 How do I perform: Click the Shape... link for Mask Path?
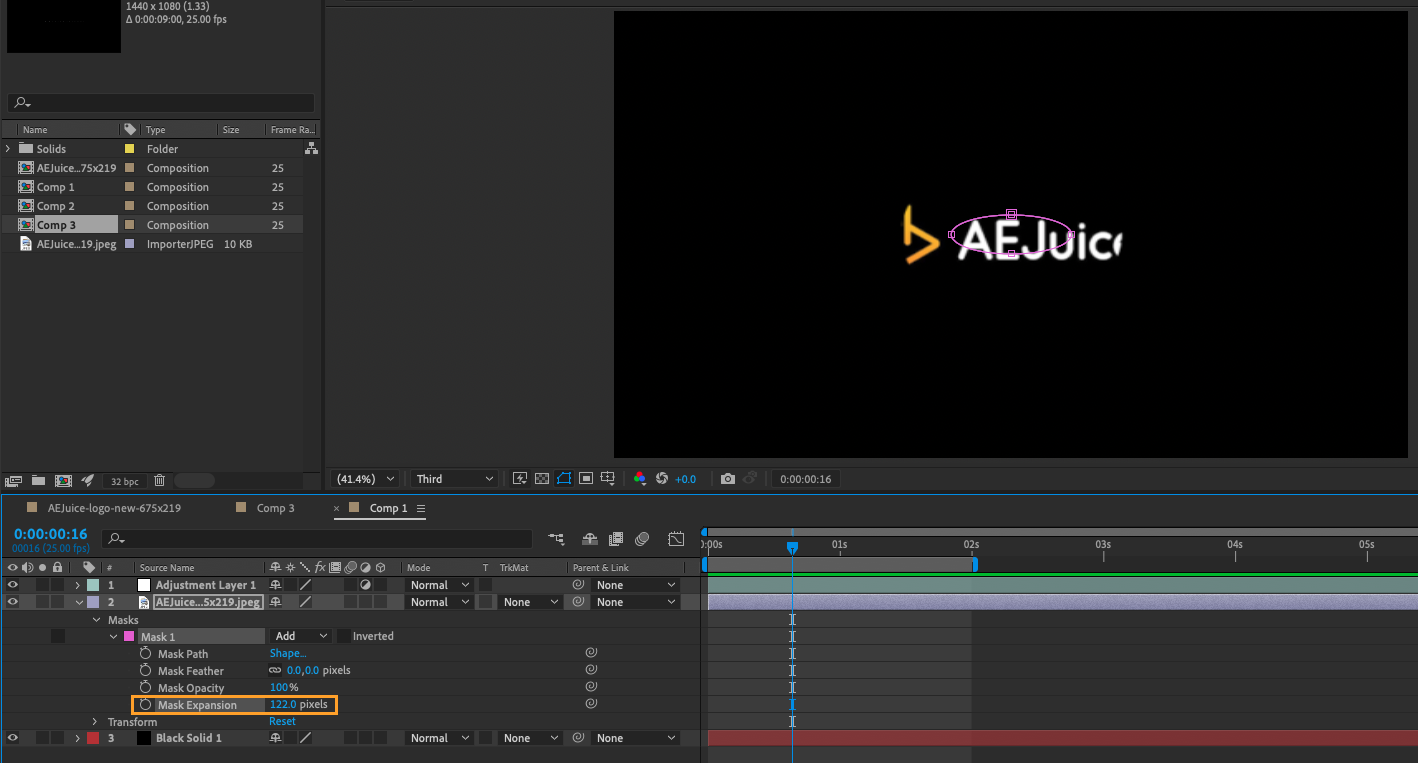[x=288, y=654]
